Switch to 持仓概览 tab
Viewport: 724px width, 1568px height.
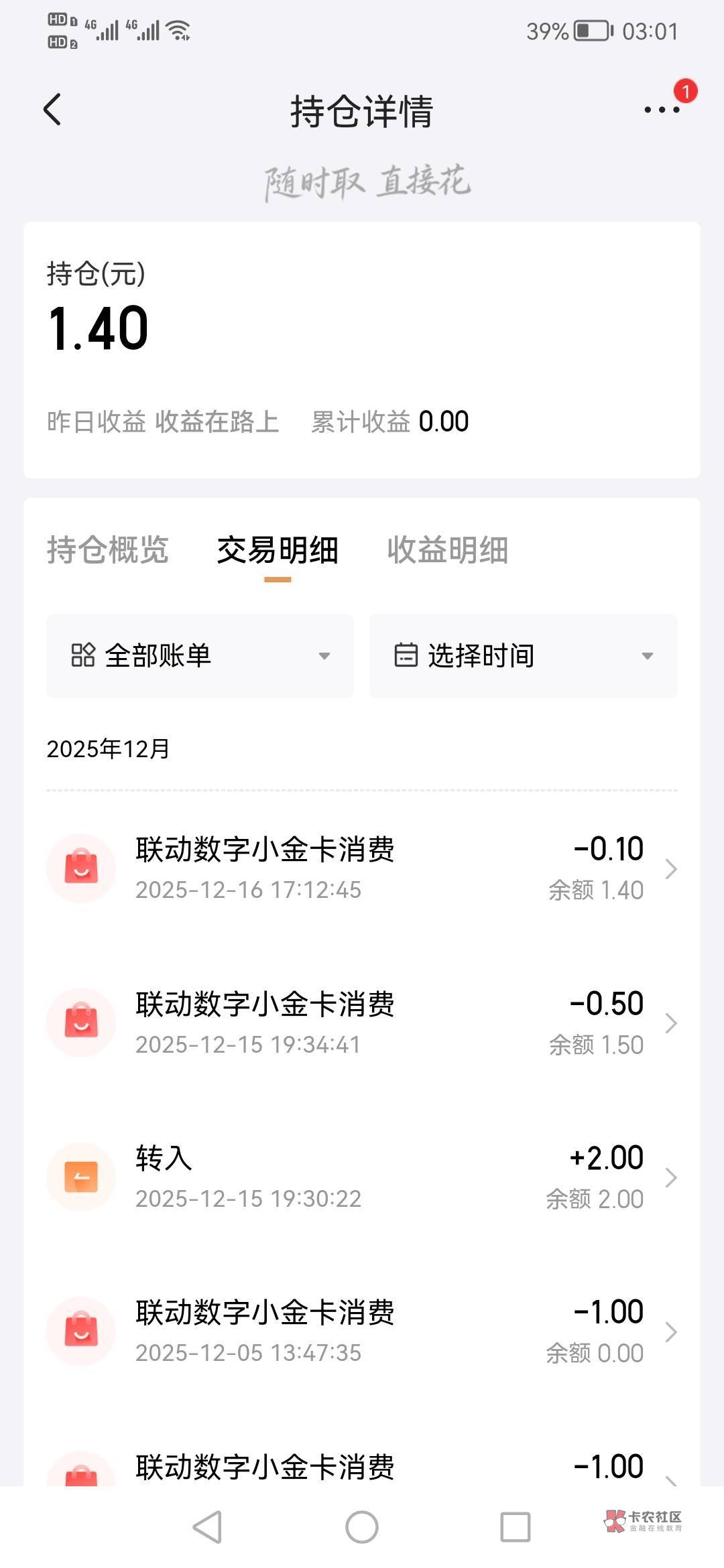107,550
